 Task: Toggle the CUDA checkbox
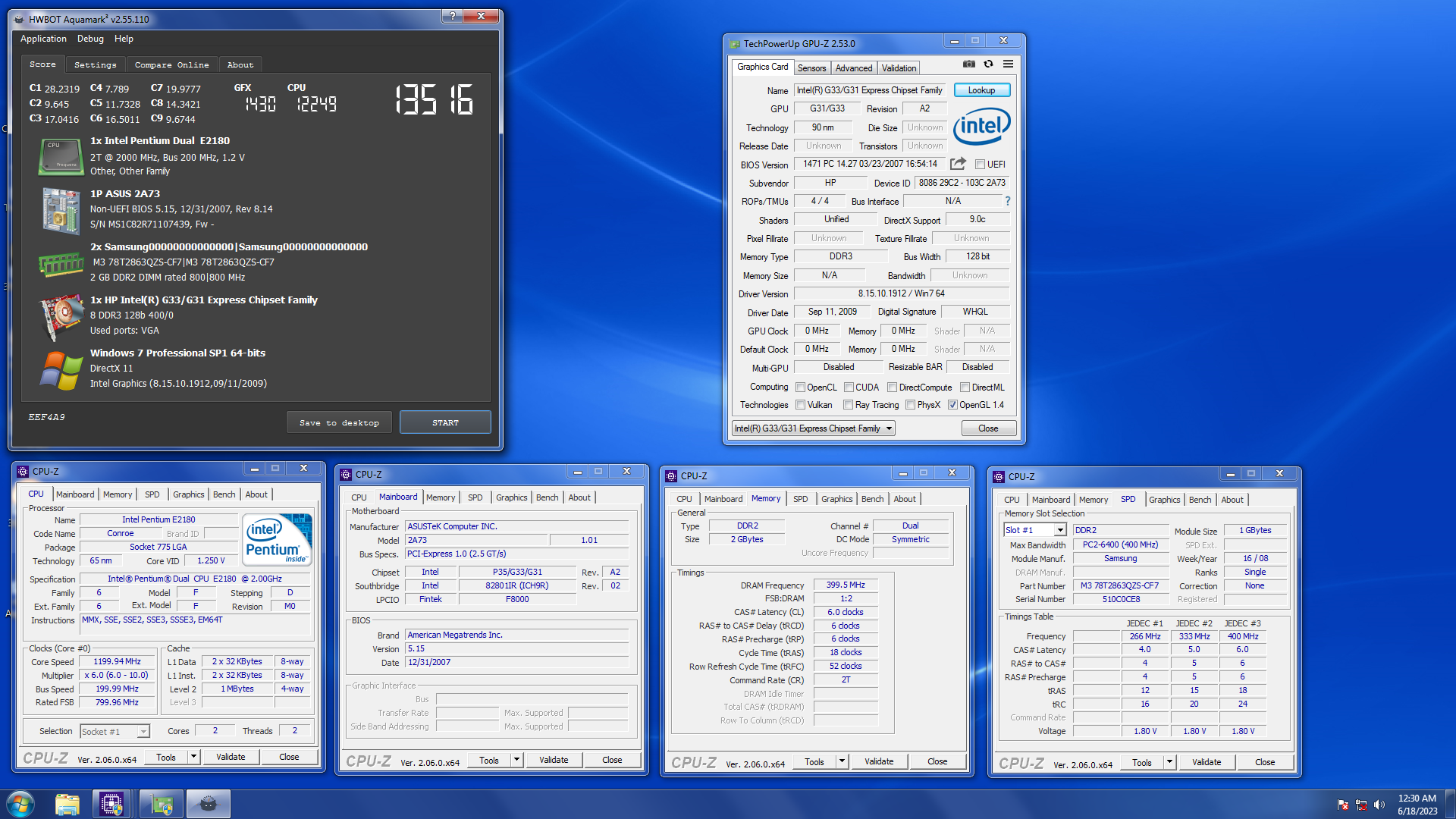click(849, 388)
